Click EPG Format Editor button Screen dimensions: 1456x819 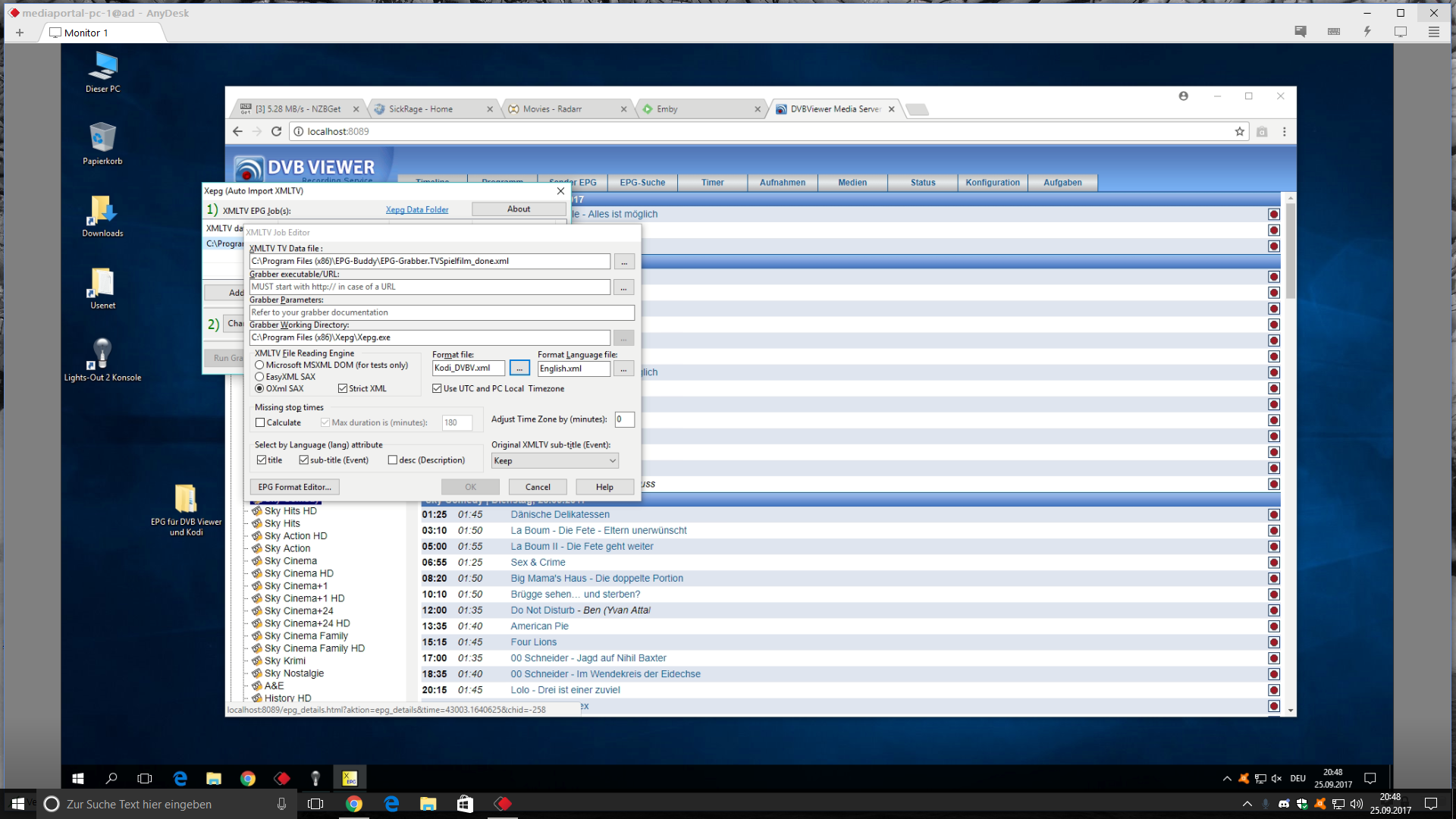(x=294, y=488)
